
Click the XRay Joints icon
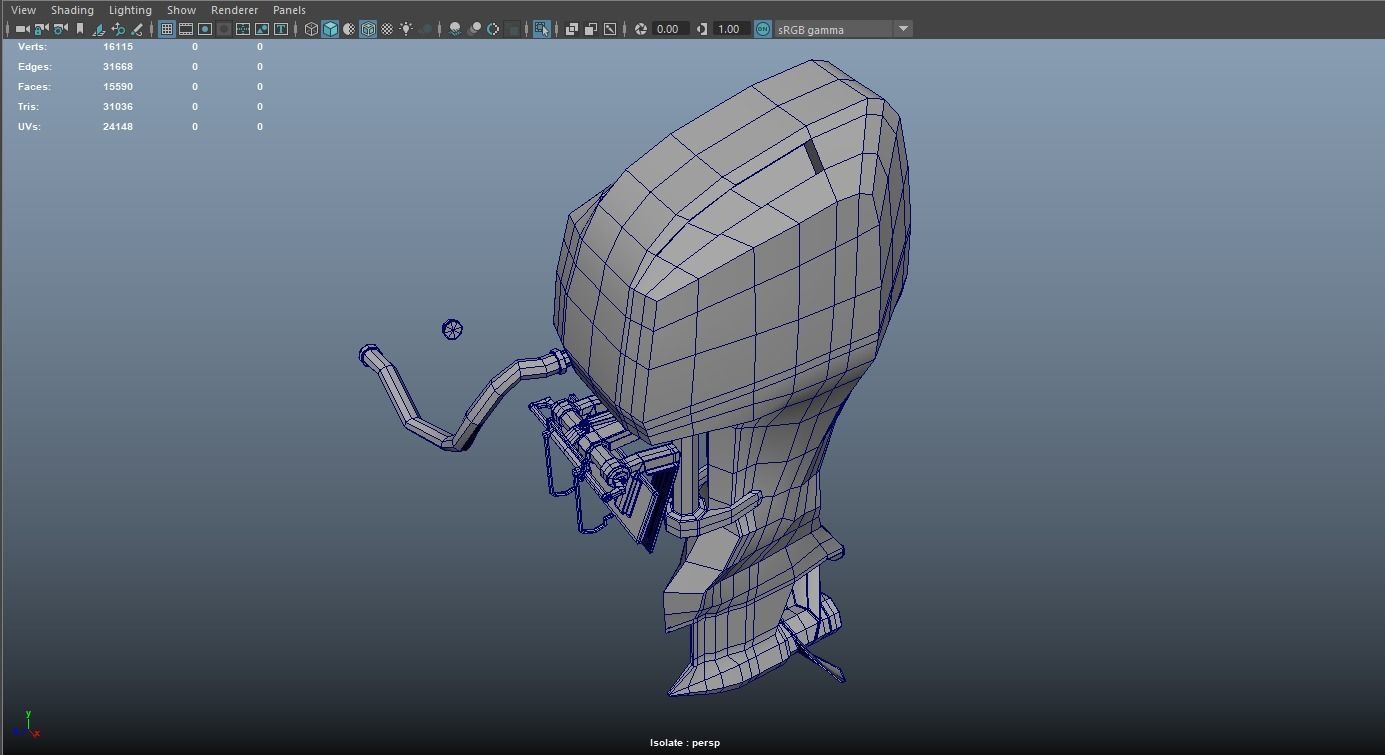pos(610,29)
